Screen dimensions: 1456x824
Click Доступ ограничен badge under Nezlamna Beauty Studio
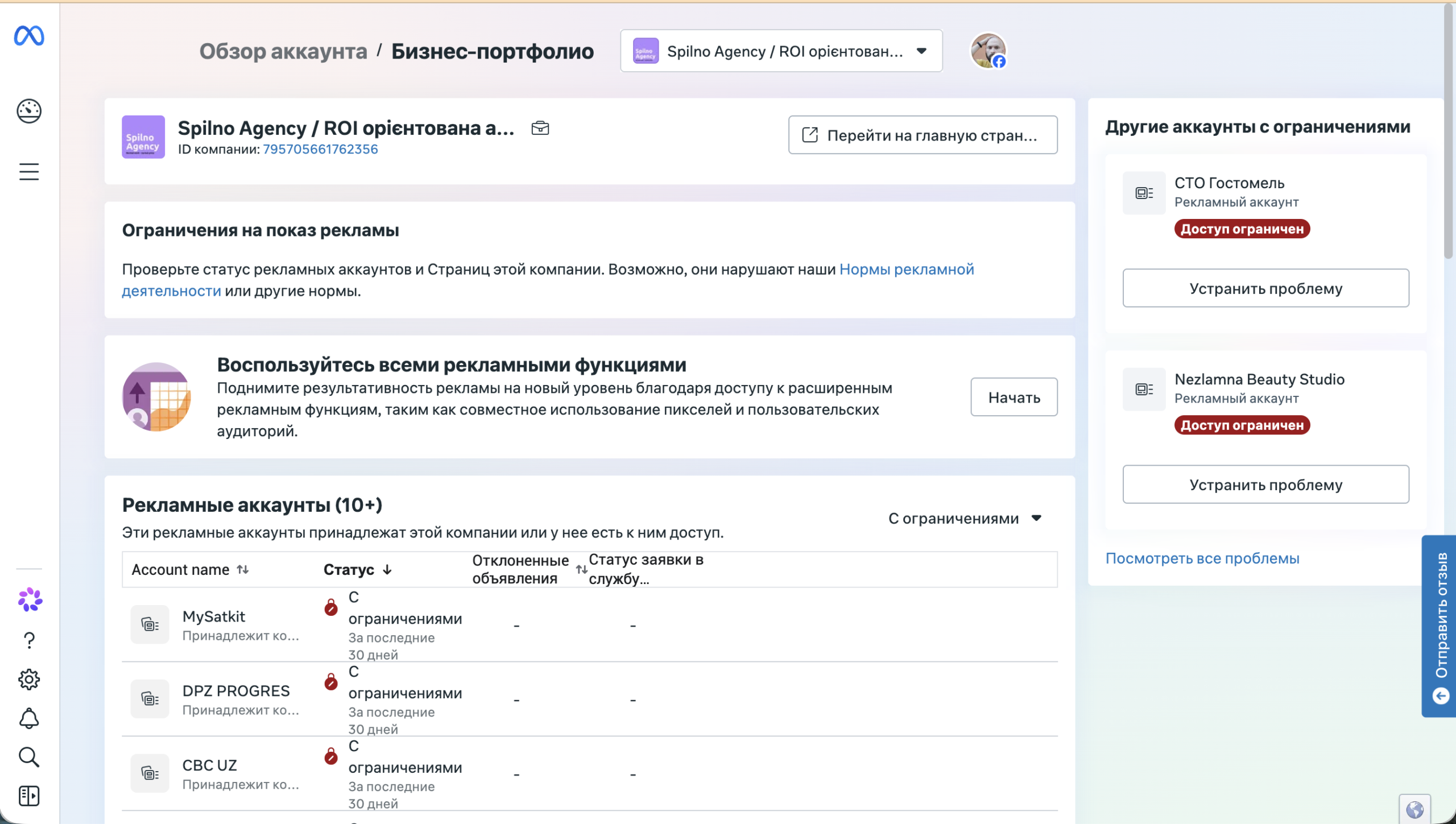pyautogui.click(x=1242, y=425)
